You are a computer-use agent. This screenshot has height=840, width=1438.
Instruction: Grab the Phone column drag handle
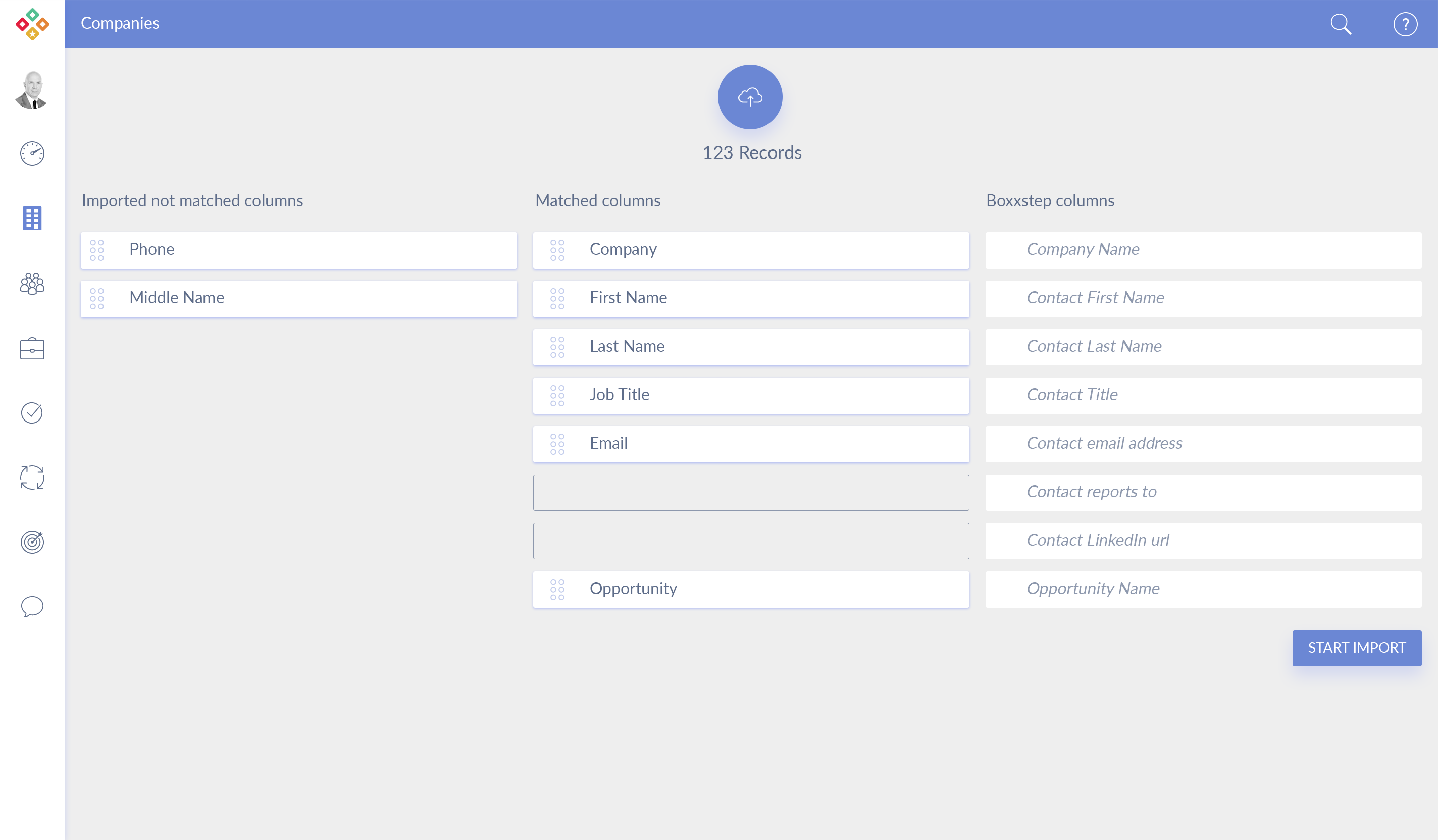click(97, 250)
